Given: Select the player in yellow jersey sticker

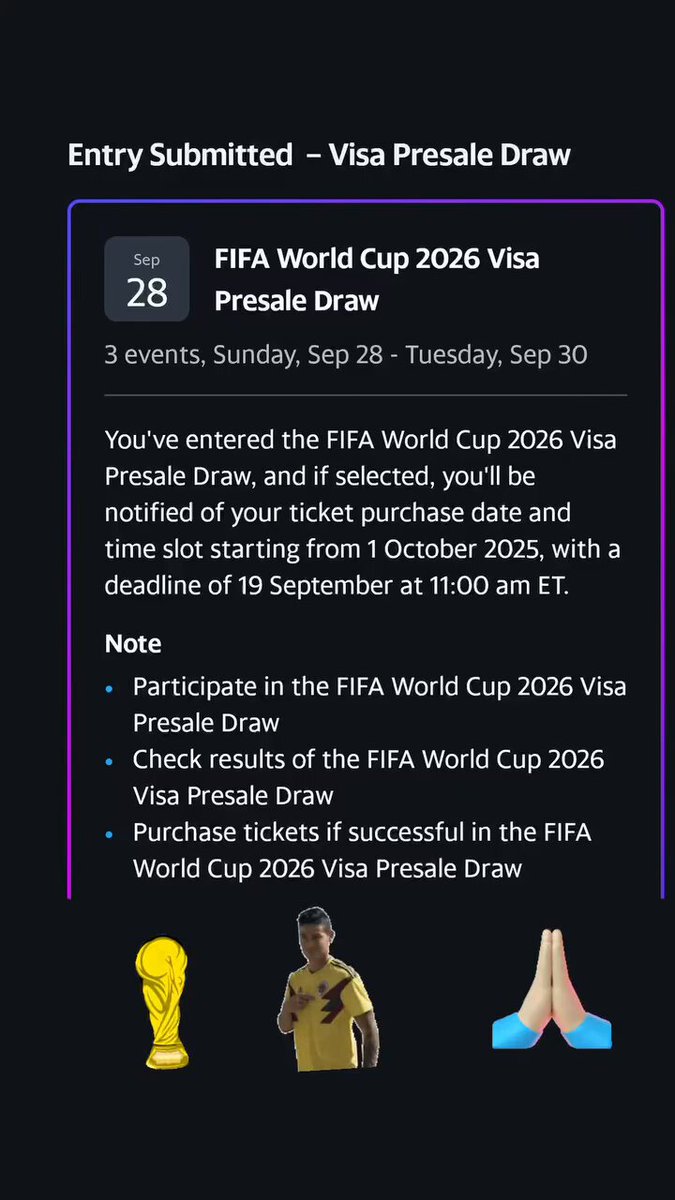Looking at the screenshot, I should (x=326, y=990).
